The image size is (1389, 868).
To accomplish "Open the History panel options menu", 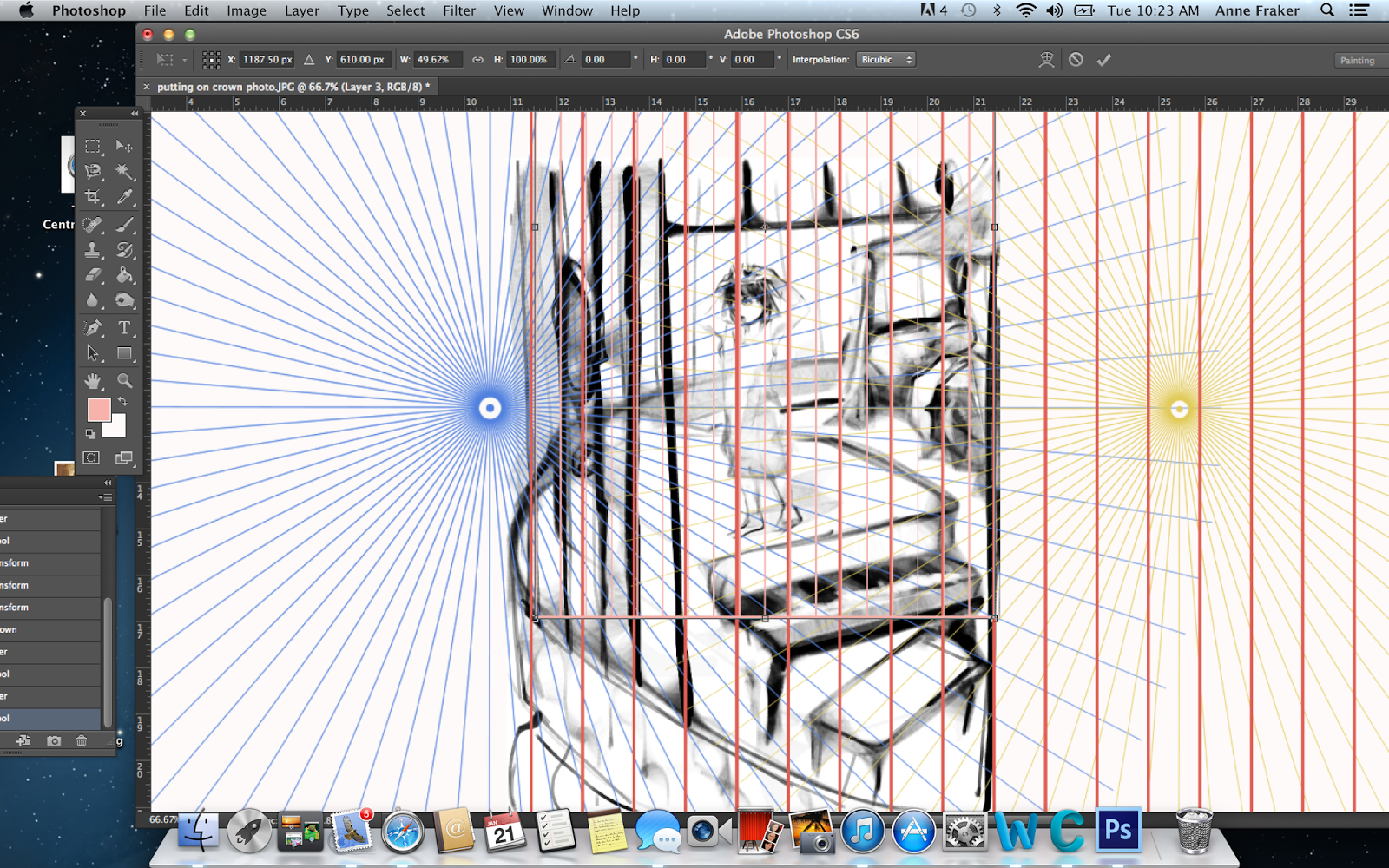I will [x=105, y=497].
